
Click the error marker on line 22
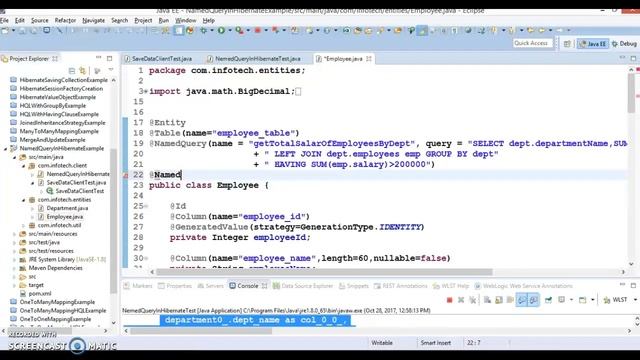pos(126,175)
